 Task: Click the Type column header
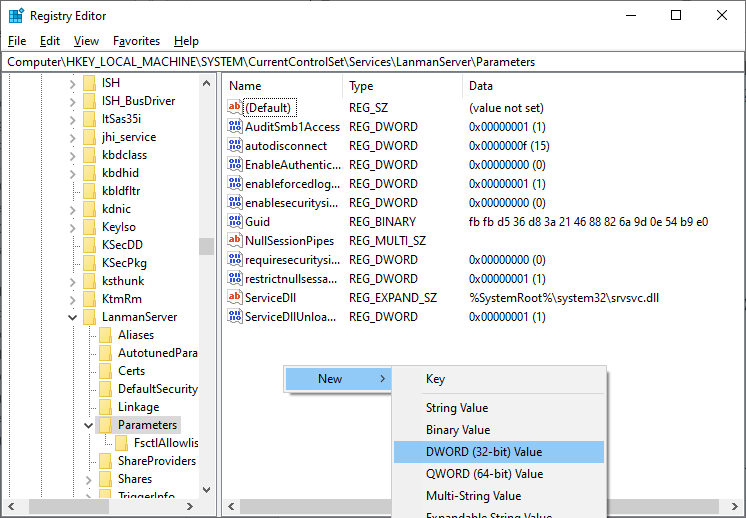tap(361, 86)
